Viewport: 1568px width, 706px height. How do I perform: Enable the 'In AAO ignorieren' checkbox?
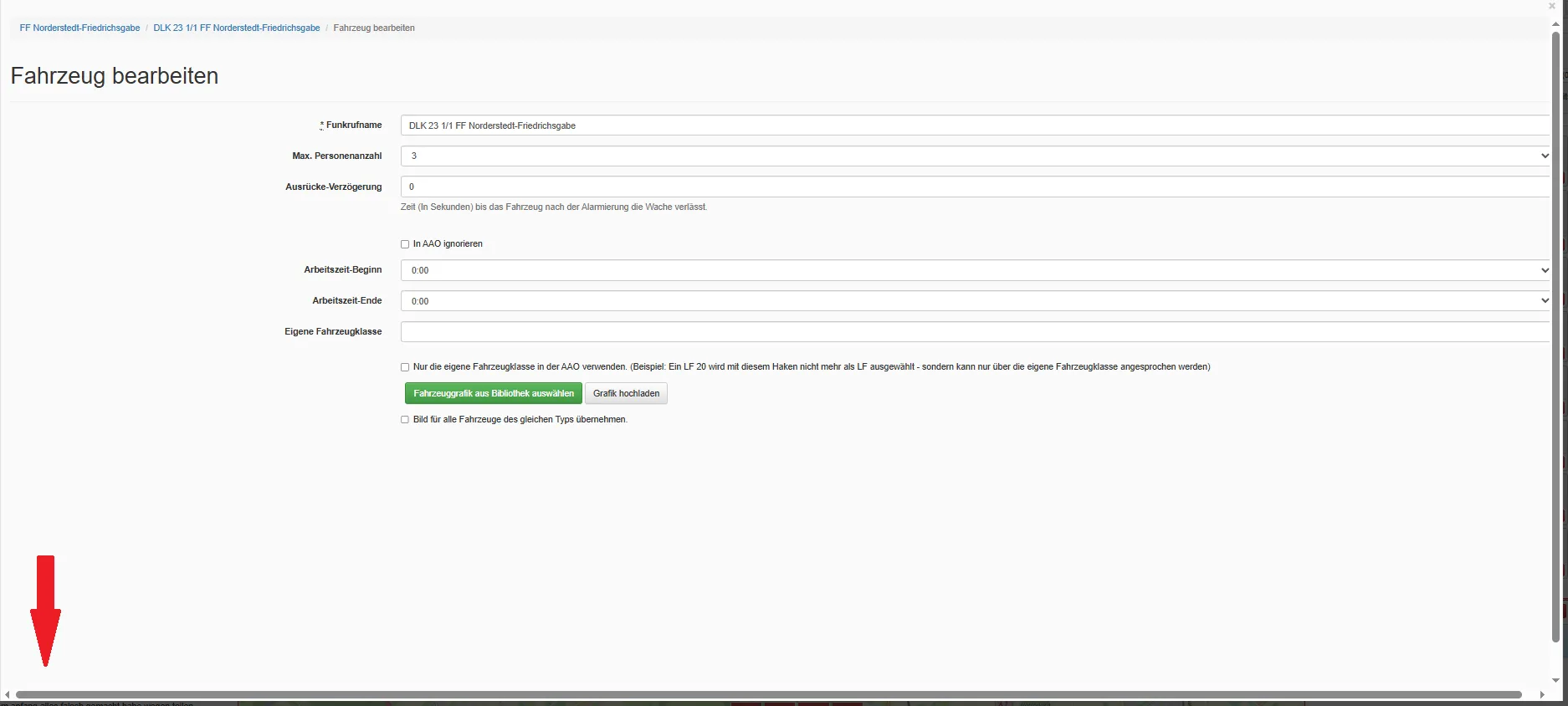[x=405, y=244]
